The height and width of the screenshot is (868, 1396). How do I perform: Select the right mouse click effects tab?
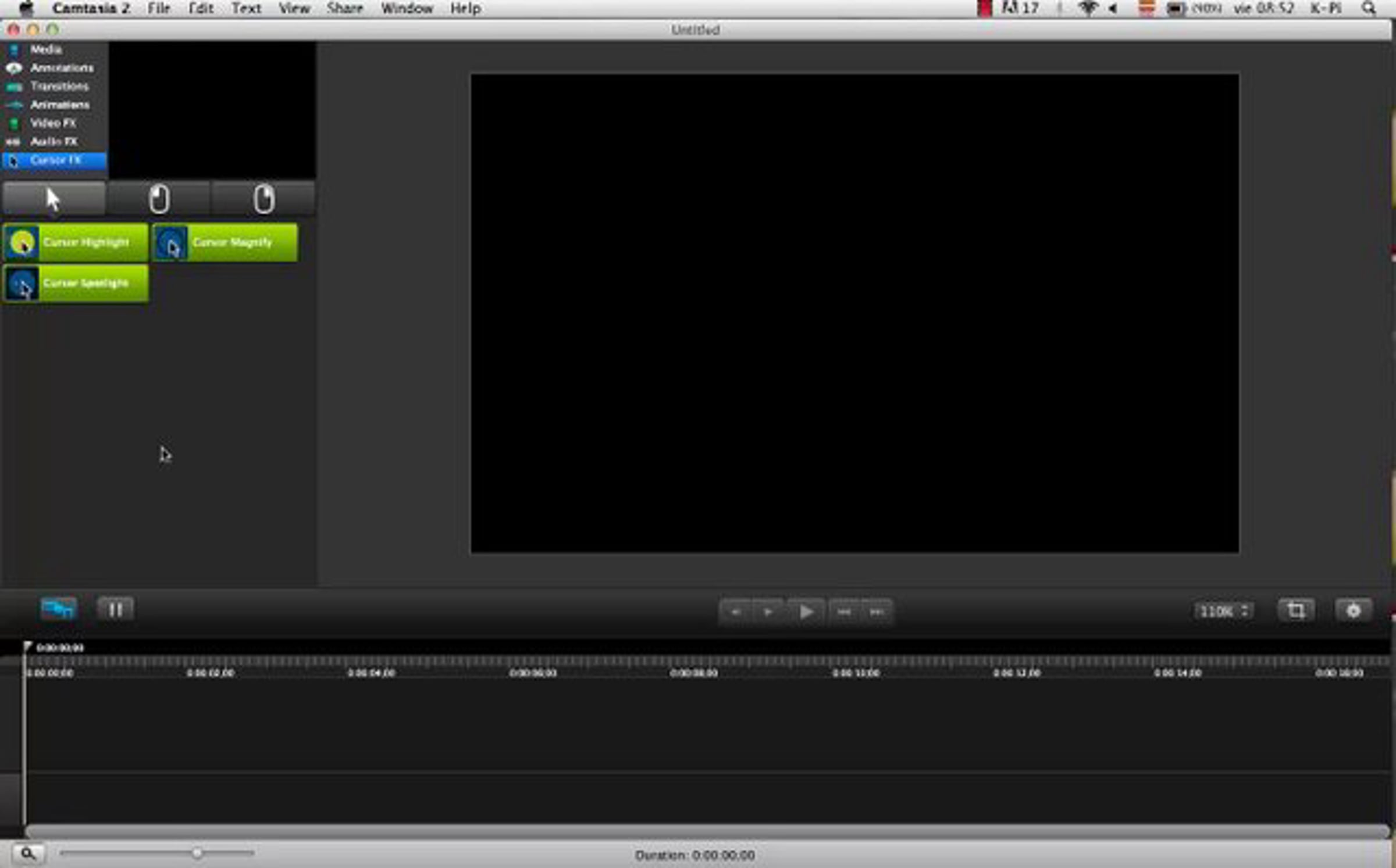coord(263,199)
